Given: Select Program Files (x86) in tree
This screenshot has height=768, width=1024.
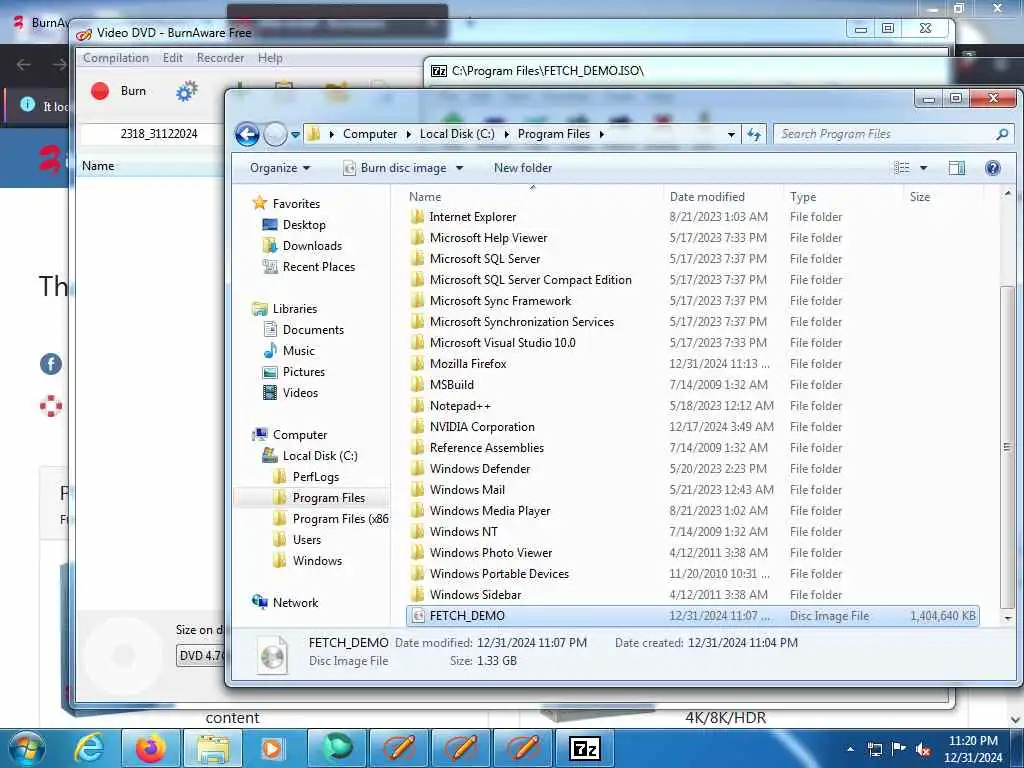Looking at the screenshot, I should click(340, 519).
